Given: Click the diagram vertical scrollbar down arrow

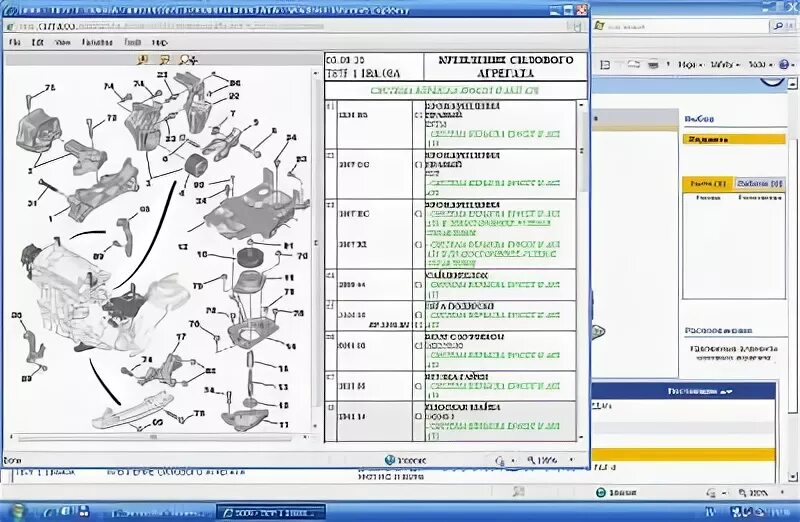Looking at the screenshot, I should pos(315,426).
